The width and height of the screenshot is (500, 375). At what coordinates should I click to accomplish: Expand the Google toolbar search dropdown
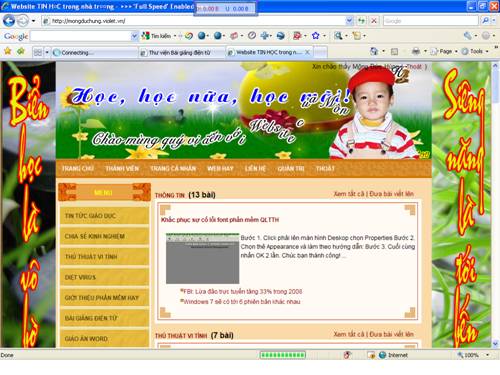pos(134,36)
